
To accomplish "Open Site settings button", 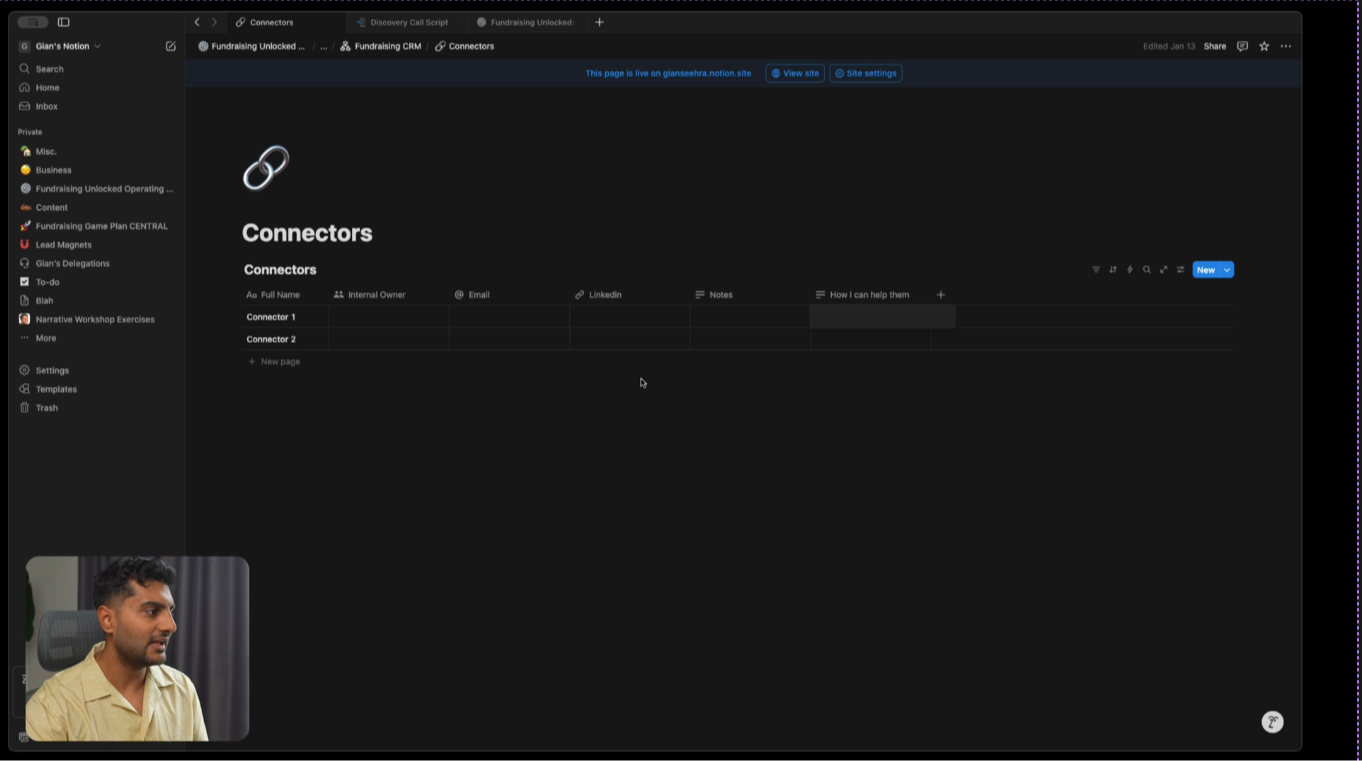I will (866, 73).
